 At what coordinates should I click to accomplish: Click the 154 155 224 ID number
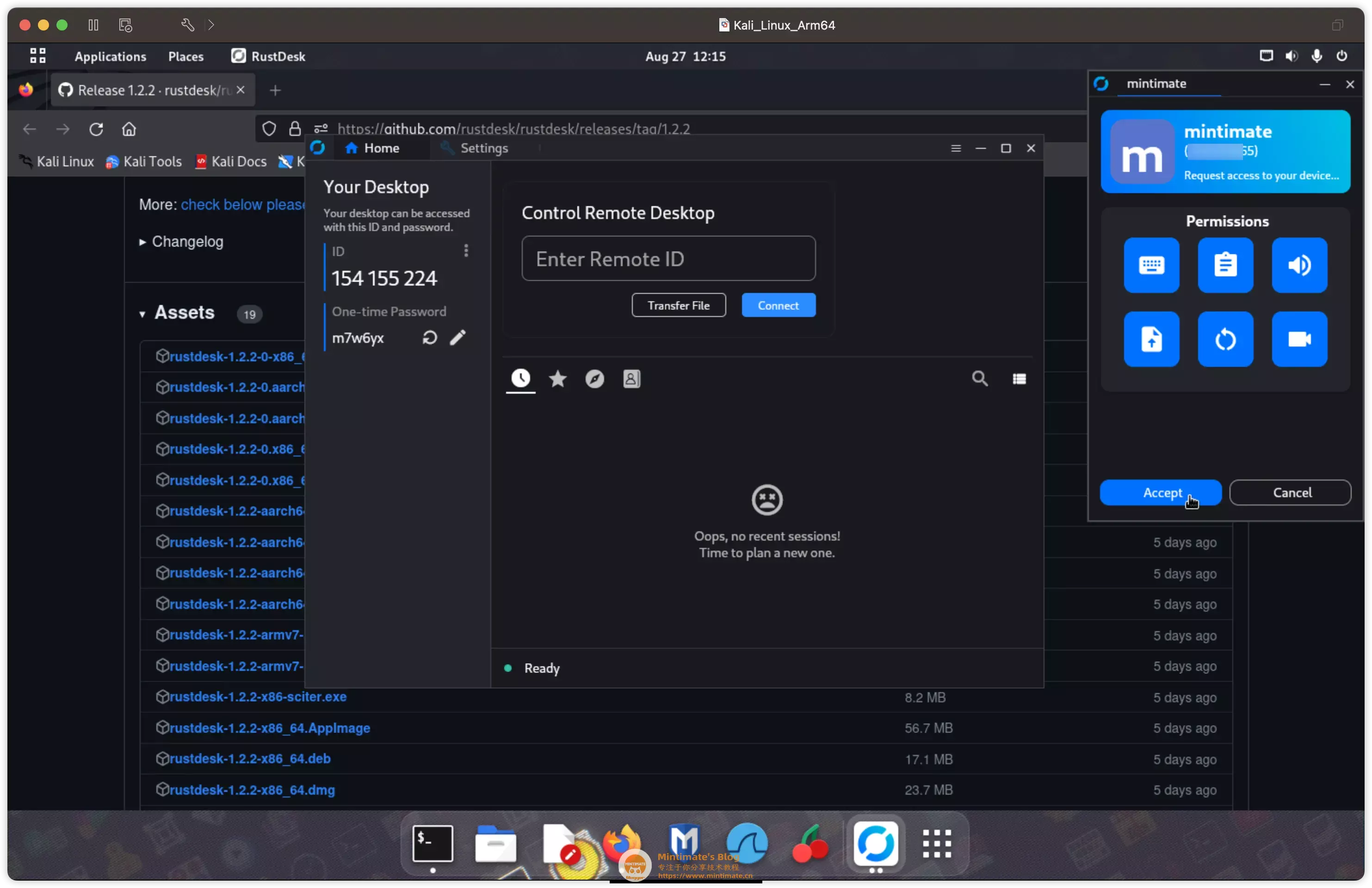384,278
